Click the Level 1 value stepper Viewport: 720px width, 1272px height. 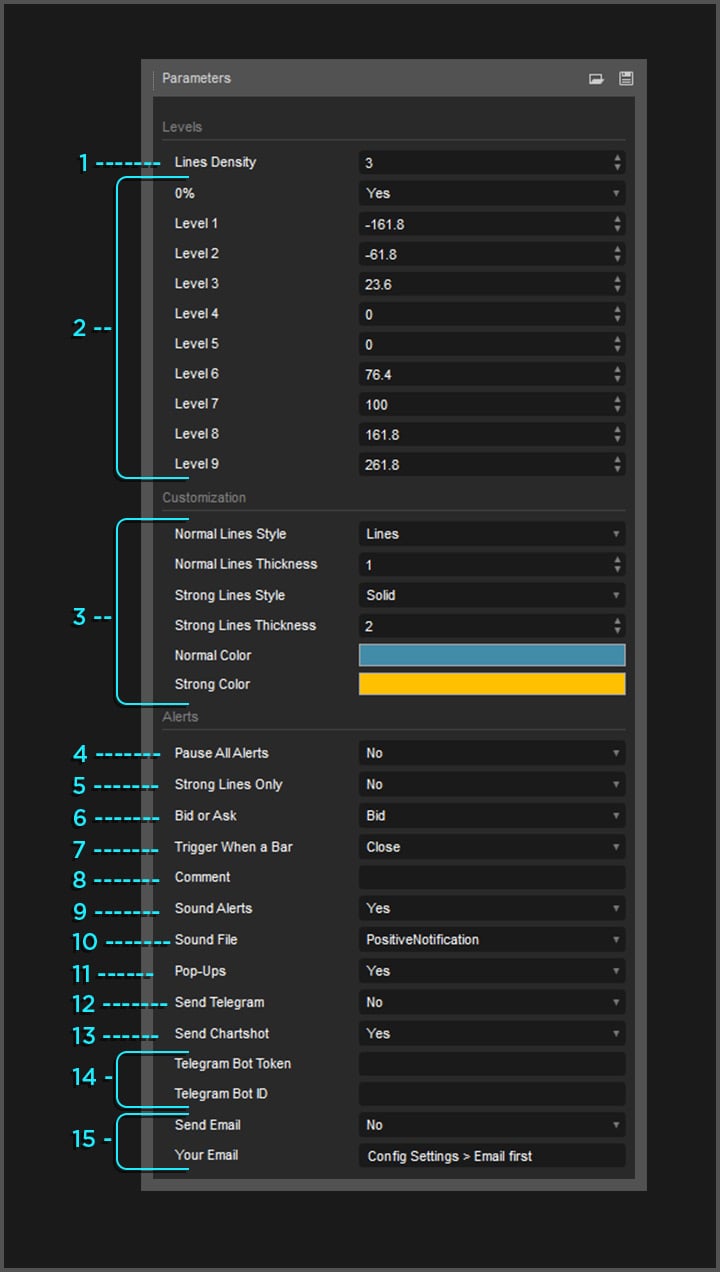(x=618, y=223)
